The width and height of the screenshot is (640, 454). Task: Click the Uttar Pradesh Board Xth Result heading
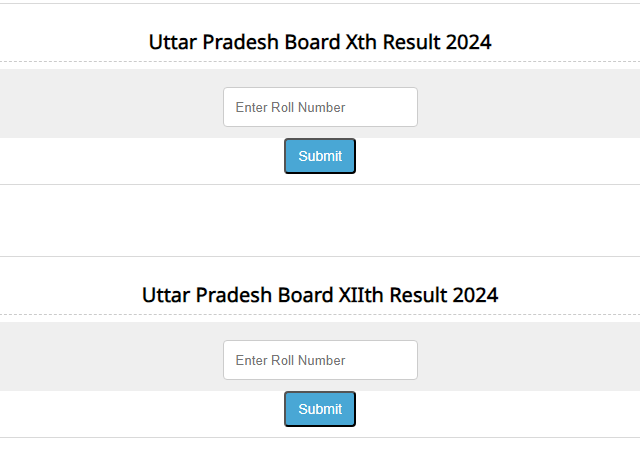(320, 42)
